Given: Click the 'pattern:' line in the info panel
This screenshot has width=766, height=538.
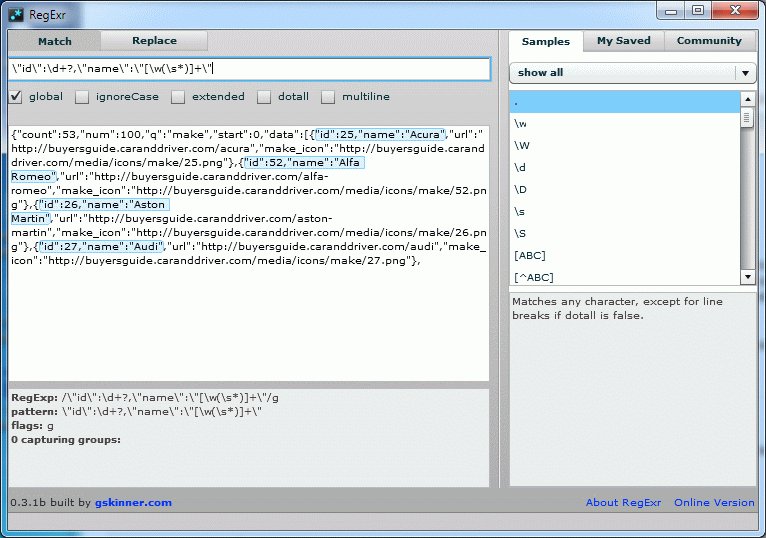Looking at the screenshot, I should pyautogui.click(x=137, y=411).
